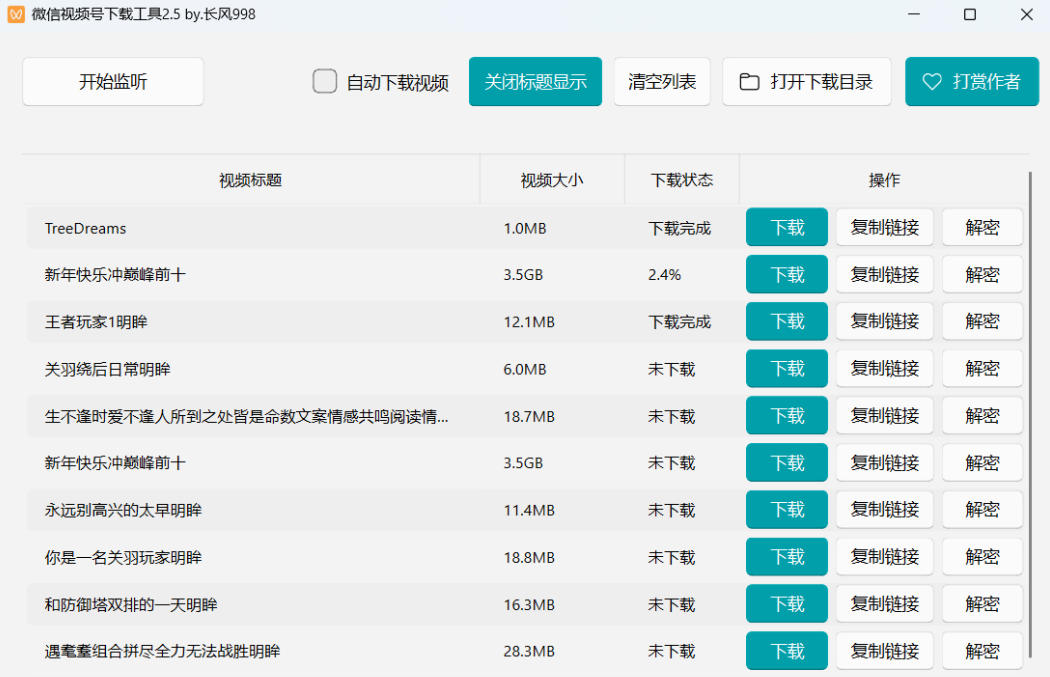Download the 你是一名关羽玩家明眸 video

click(786, 556)
